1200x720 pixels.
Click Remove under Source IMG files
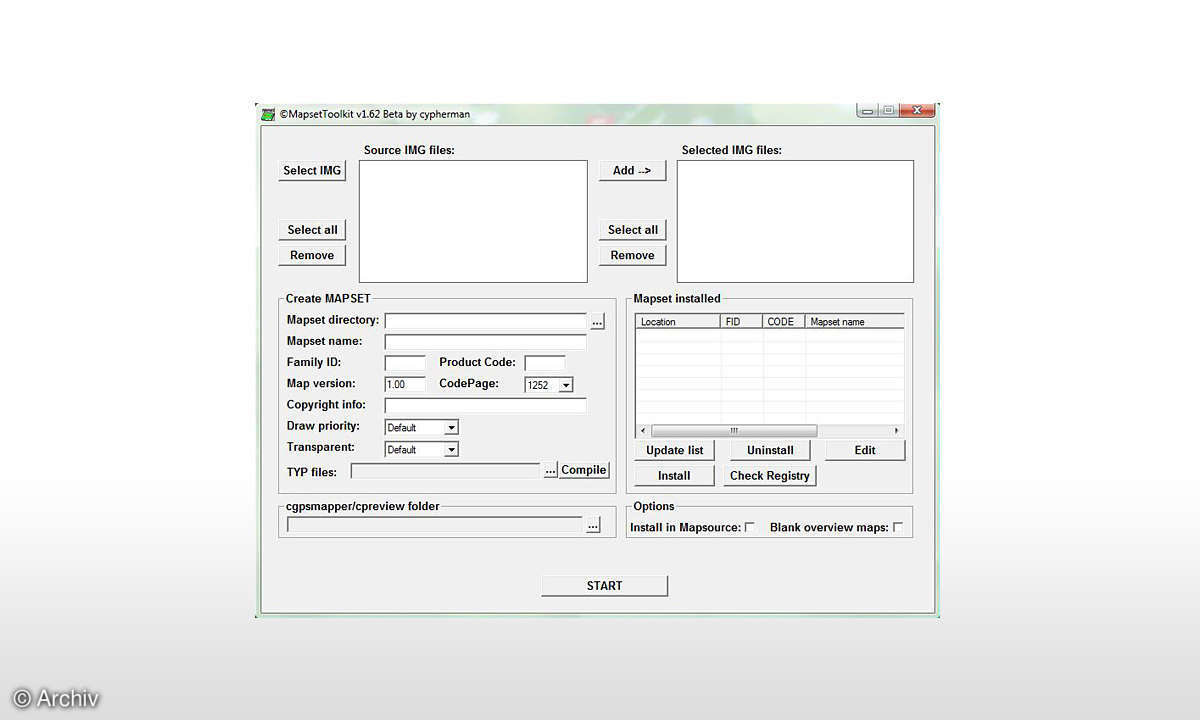(312, 255)
